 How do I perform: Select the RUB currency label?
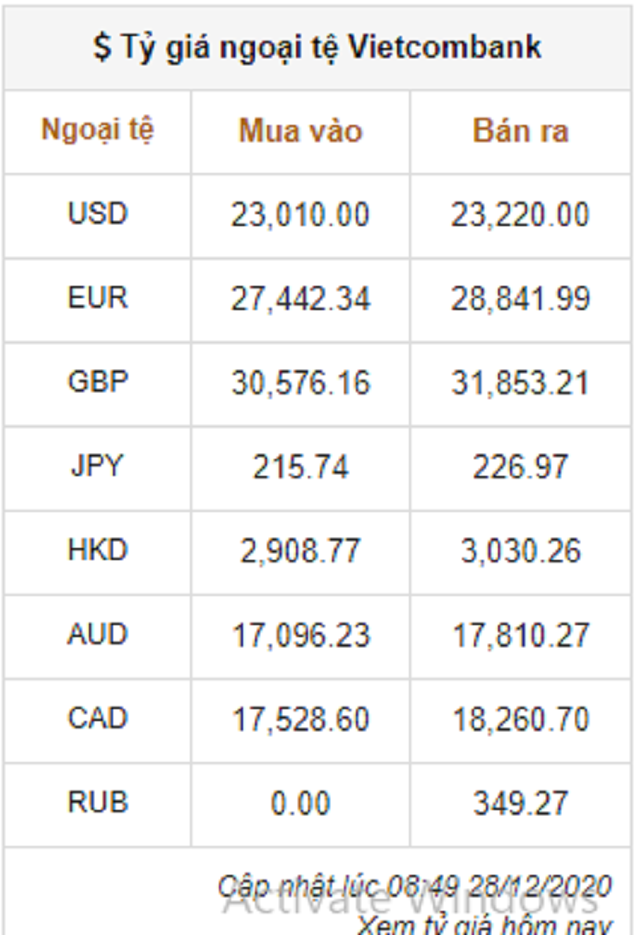(x=97, y=802)
